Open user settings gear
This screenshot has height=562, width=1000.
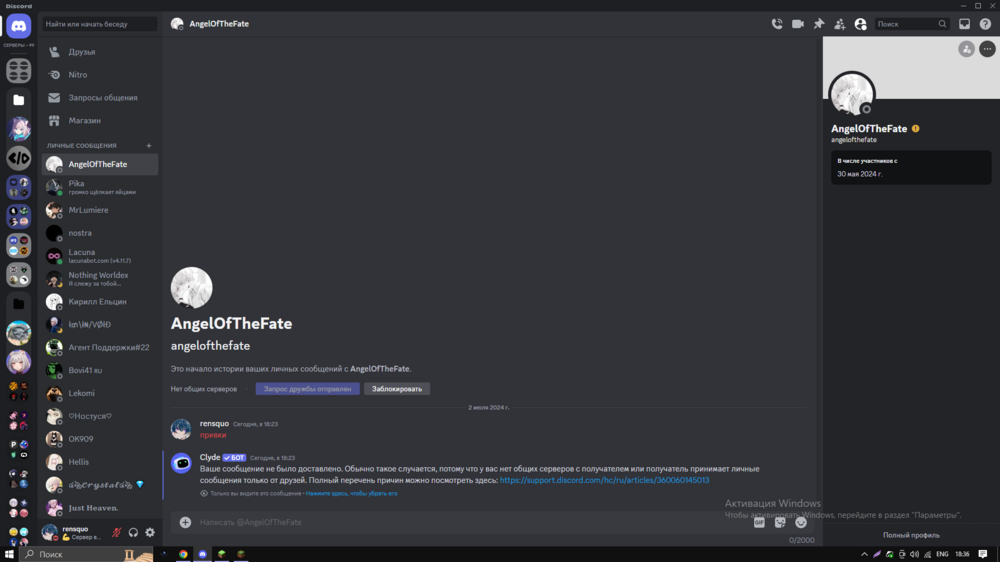[x=150, y=532]
